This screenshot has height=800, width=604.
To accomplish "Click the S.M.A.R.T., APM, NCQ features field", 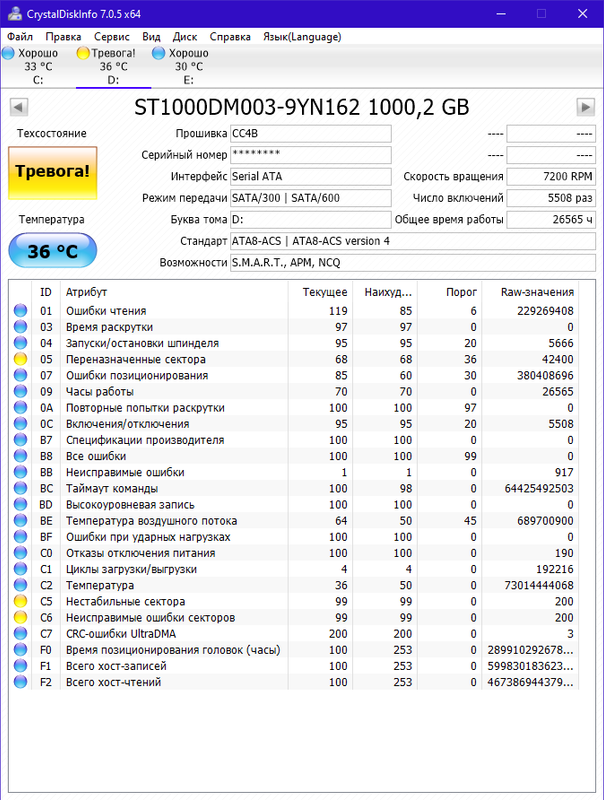I will 413,262.
